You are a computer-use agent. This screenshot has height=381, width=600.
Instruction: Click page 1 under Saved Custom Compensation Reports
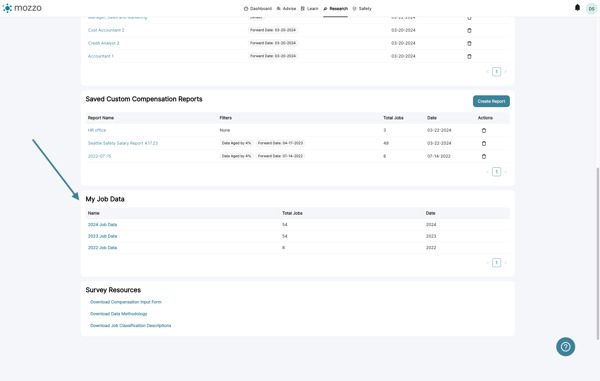pos(496,172)
